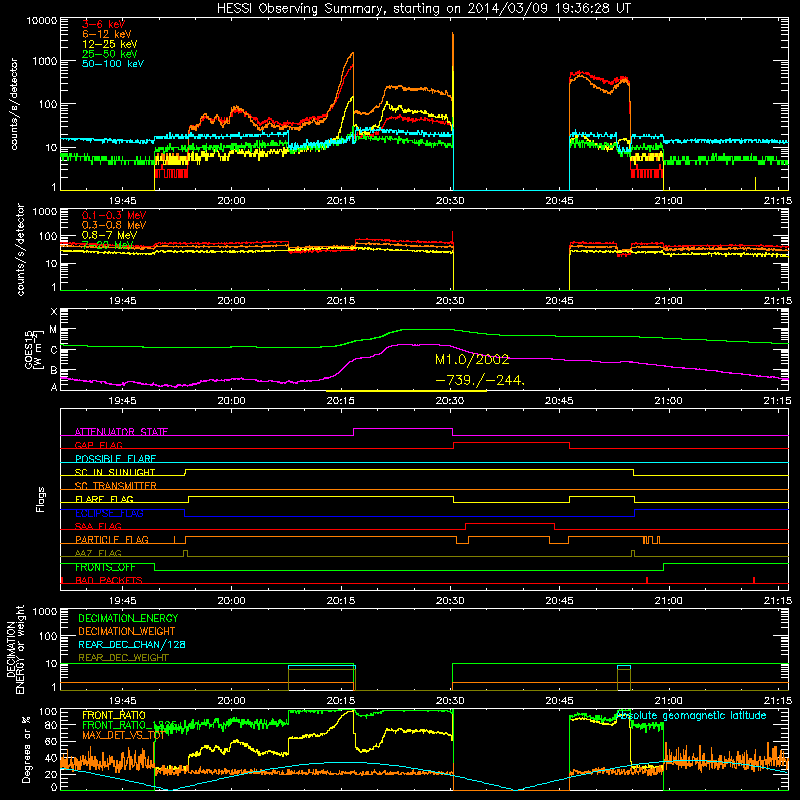Image resolution: width=800 pixels, height=800 pixels.
Task: Select the SAA_FLAG label
Action: point(98,526)
